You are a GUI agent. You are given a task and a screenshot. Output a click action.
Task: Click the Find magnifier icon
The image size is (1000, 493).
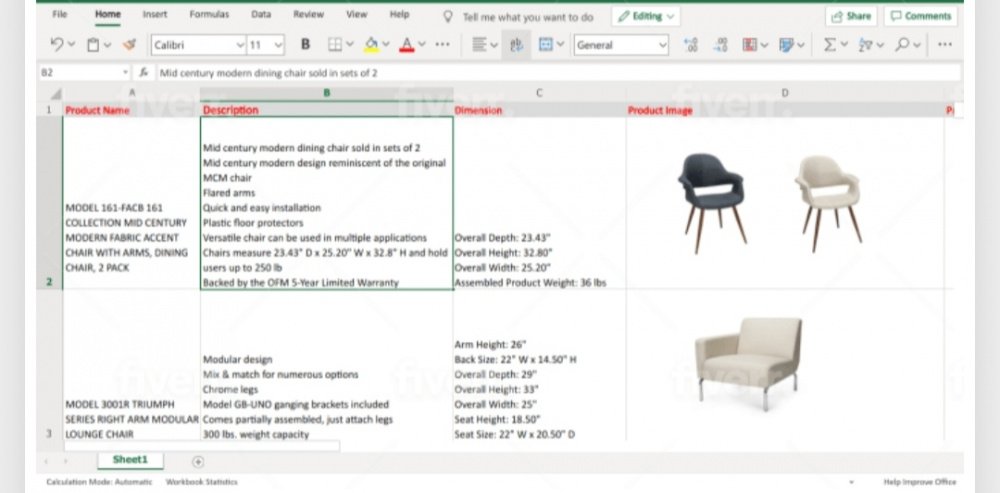point(903,45)
